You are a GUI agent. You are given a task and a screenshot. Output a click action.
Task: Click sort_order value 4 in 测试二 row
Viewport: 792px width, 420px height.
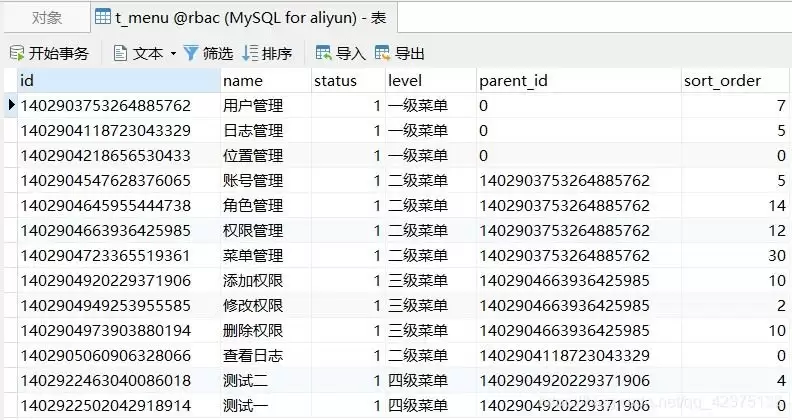click(x=781, y=381)
